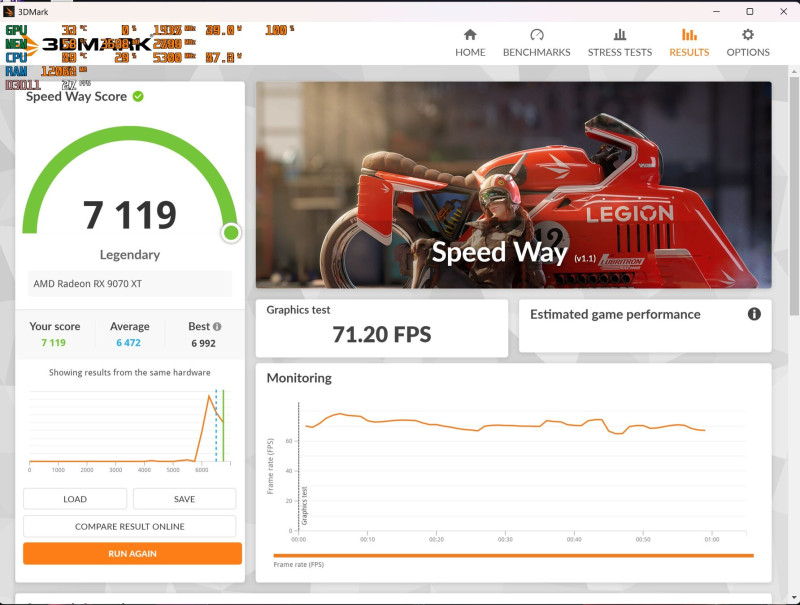The height and width of the screenshot is (605, 800).
Task: Select the Results tab
Action: [689, 43]
